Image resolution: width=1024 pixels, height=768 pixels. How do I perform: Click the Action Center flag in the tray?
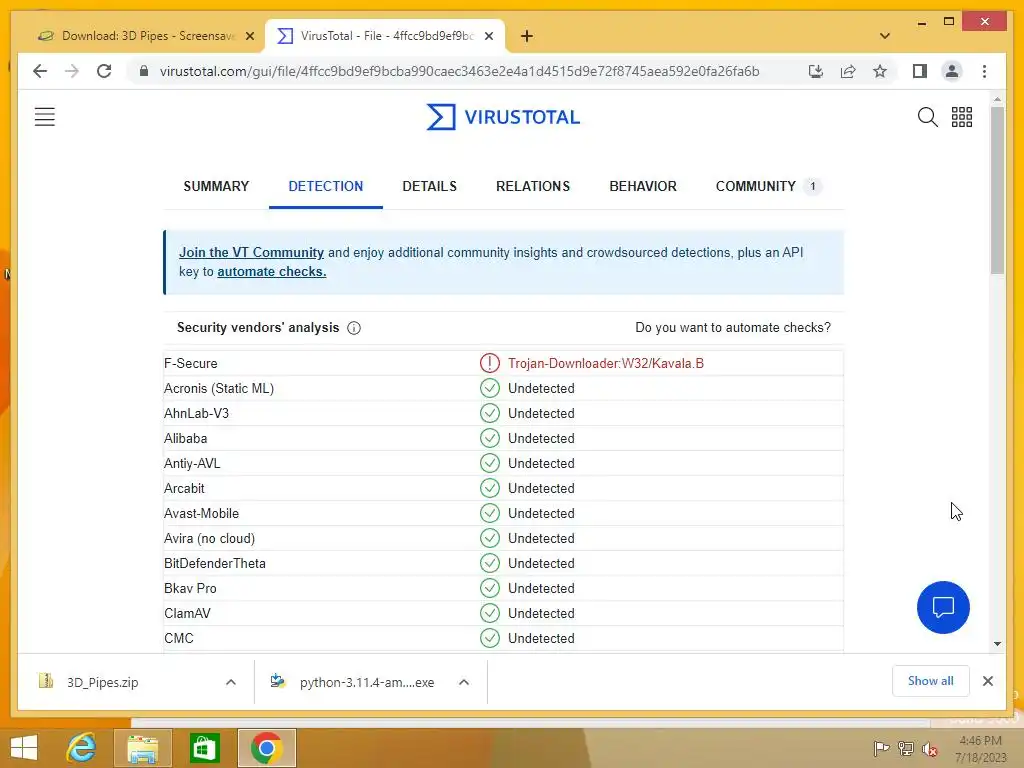(881, 748)
